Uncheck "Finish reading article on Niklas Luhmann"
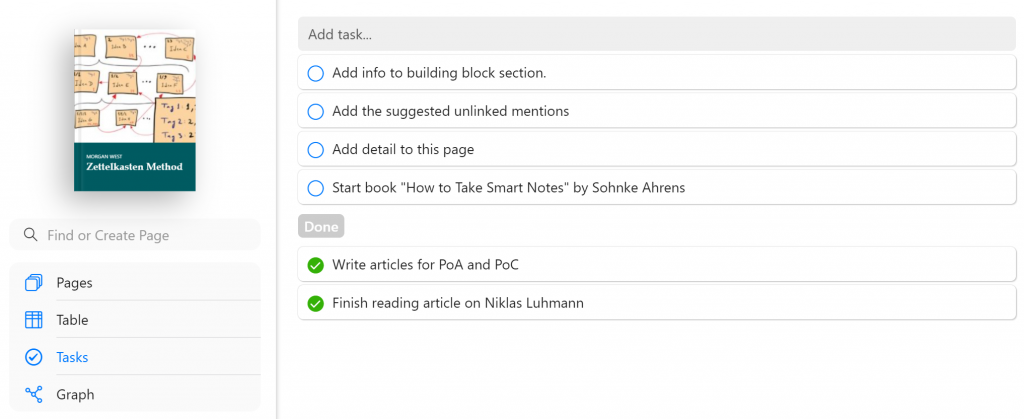Image resolution: width=1024 pixels, height=419 pixels. tap(316, 303)
